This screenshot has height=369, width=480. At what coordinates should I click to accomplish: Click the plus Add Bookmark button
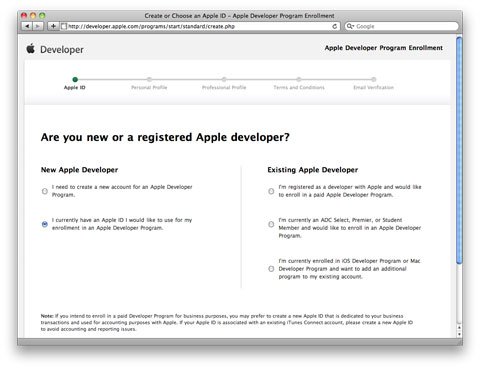coord(53,26)
